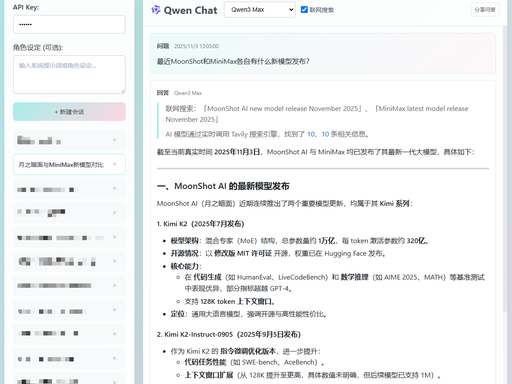512x384 pixels.
Task: Click the 代码任务性能 SWE-bench sub-bullet
Action: [x=254, y=362]
